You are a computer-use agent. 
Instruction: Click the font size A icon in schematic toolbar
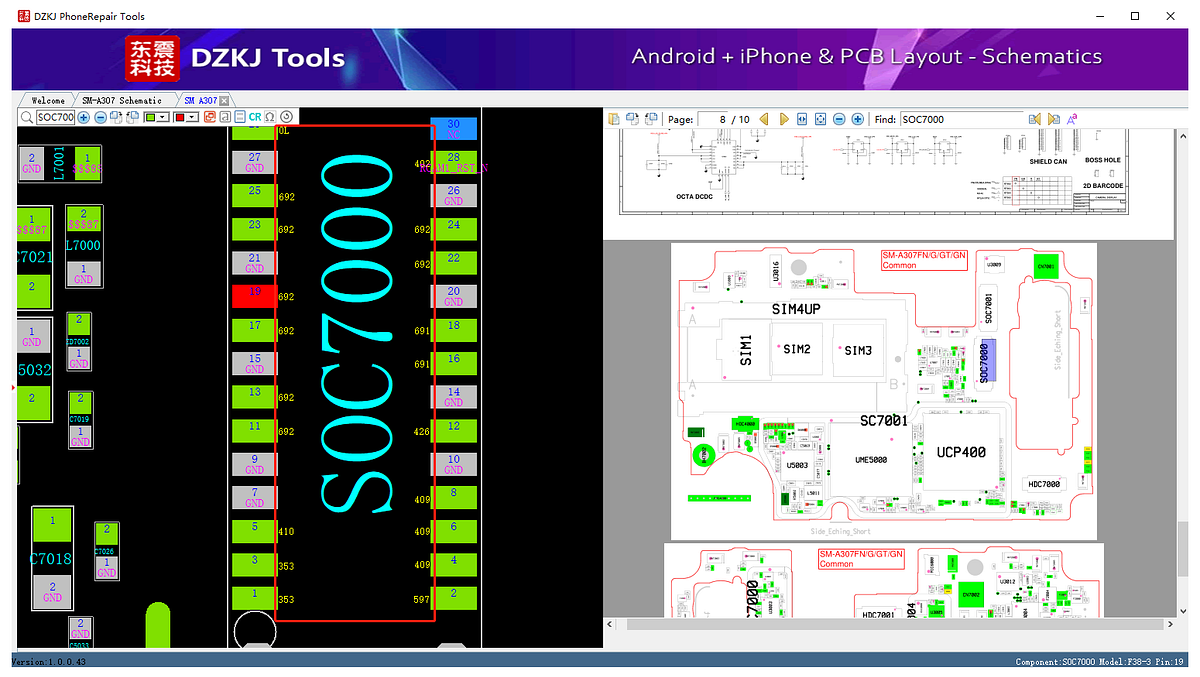[x=1071, y=119]
